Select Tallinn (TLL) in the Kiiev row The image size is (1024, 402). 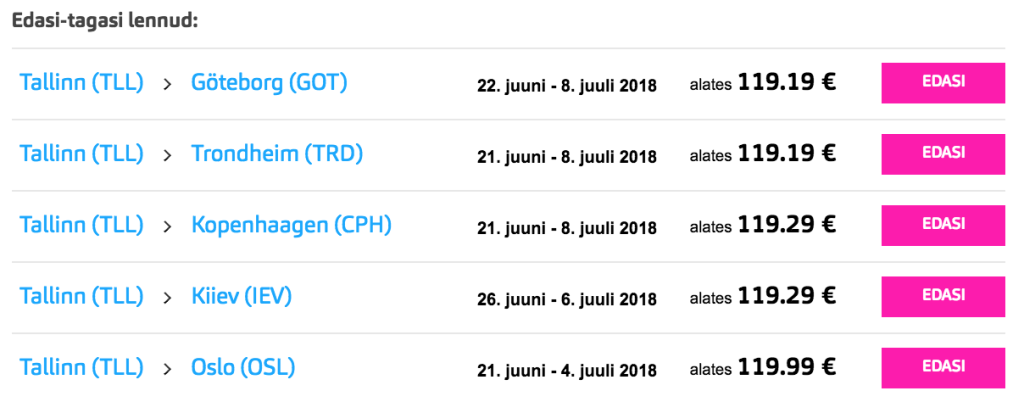[x=82, y=296]
